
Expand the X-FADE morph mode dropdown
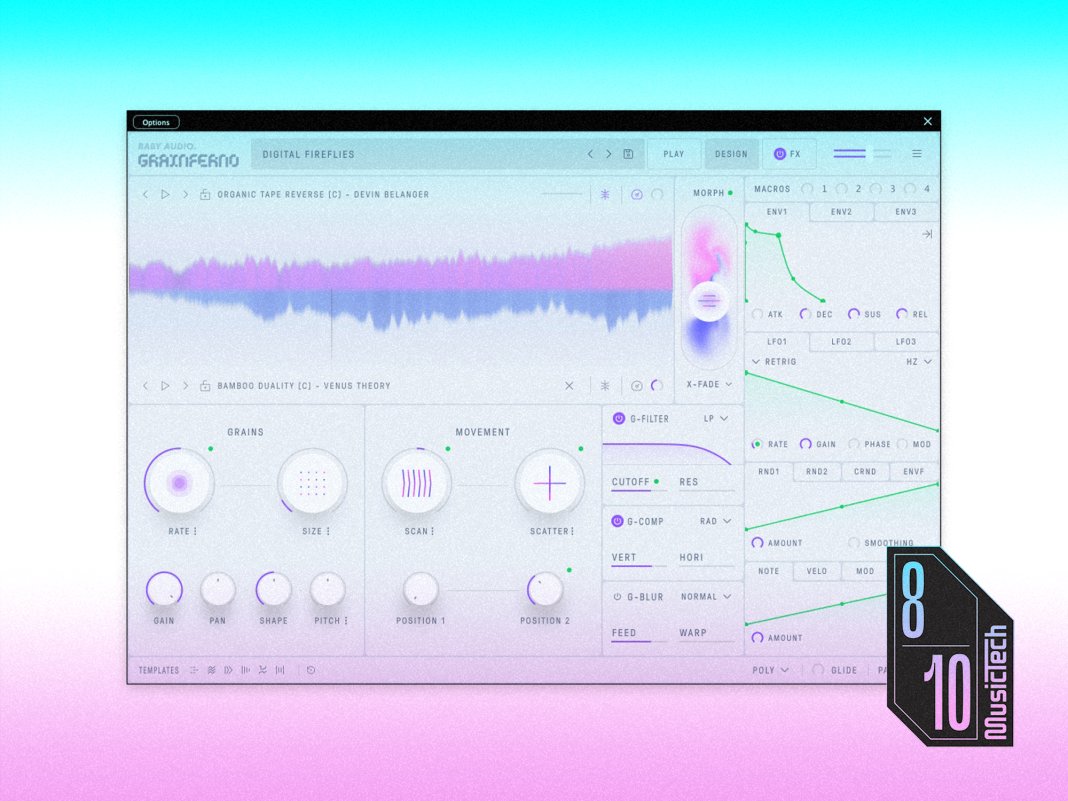709,384
